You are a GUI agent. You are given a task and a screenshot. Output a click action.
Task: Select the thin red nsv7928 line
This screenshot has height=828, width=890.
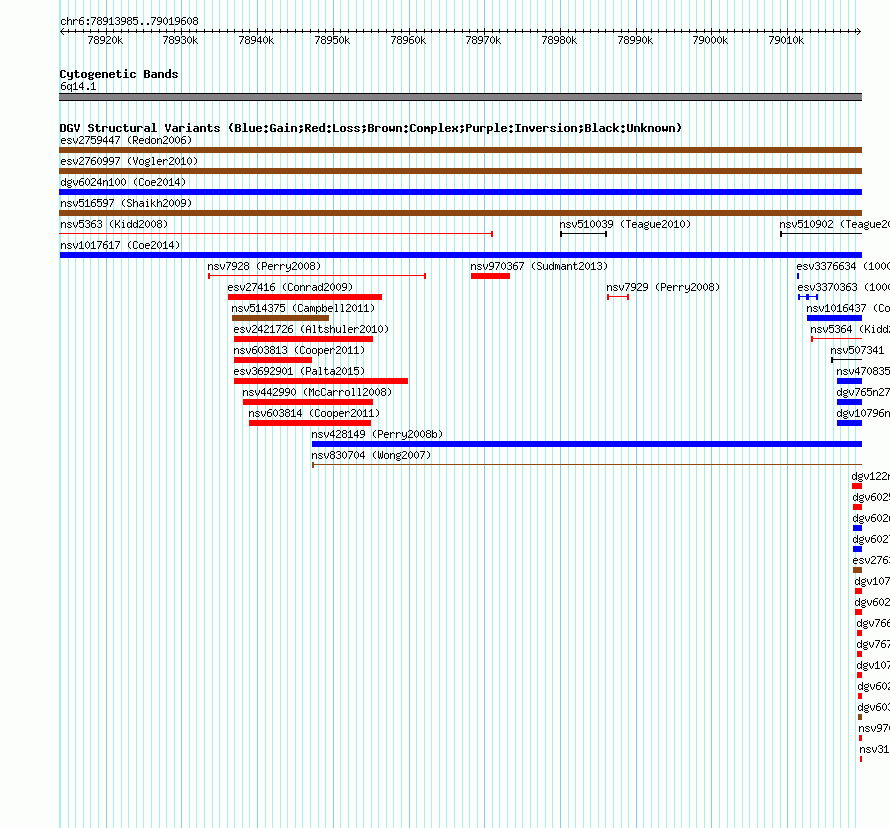tap(317, 276)
